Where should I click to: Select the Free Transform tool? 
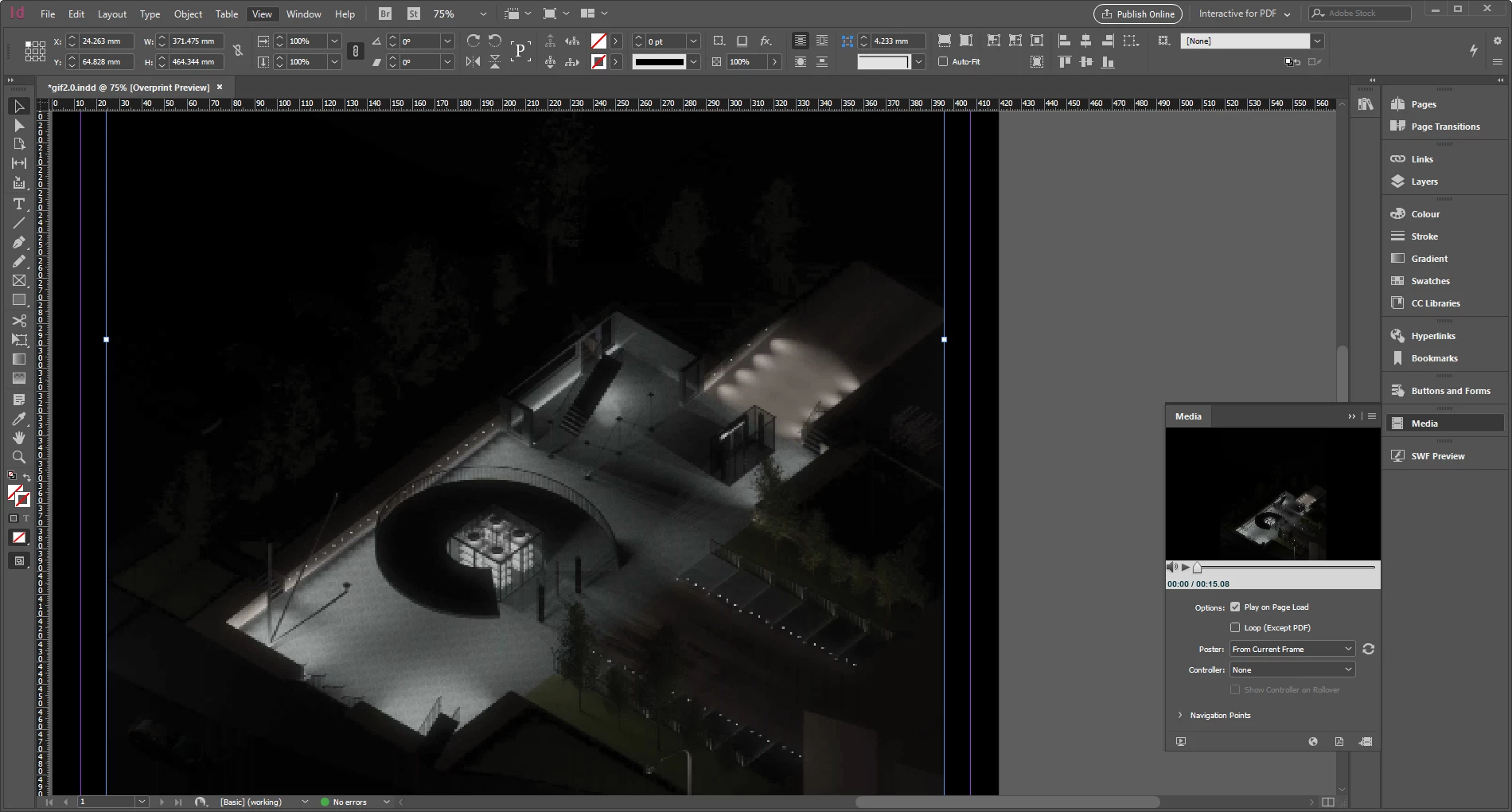(19, 340)
